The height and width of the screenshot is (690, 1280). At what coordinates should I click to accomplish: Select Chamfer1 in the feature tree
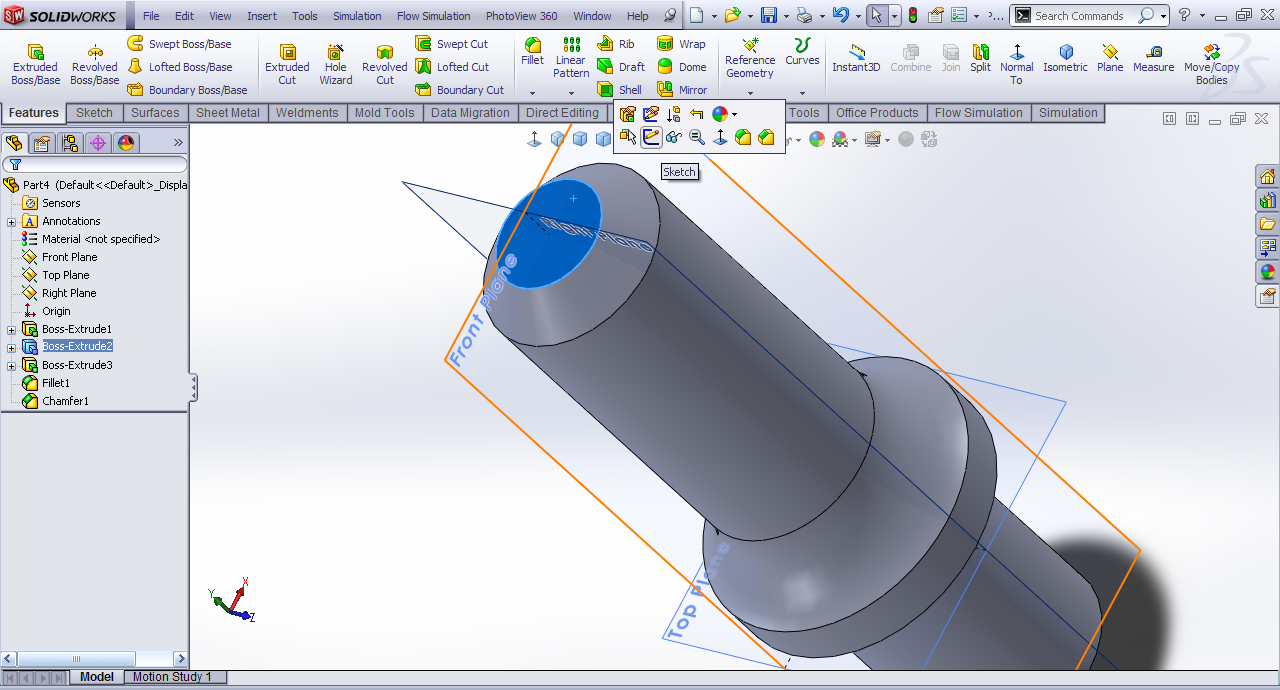(x=65, y=401)
